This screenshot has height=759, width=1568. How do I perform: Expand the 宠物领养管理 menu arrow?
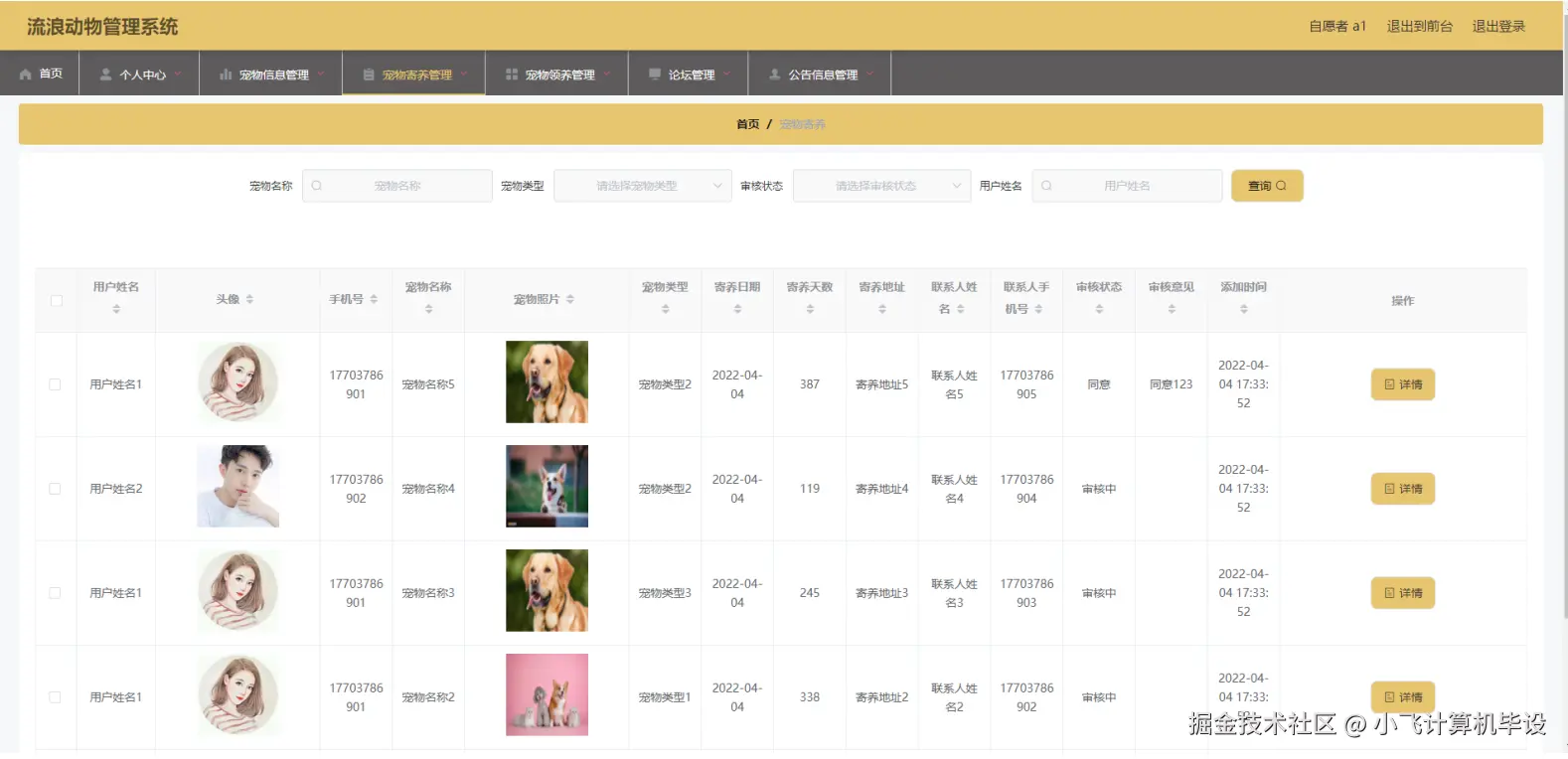coord(607,74)
